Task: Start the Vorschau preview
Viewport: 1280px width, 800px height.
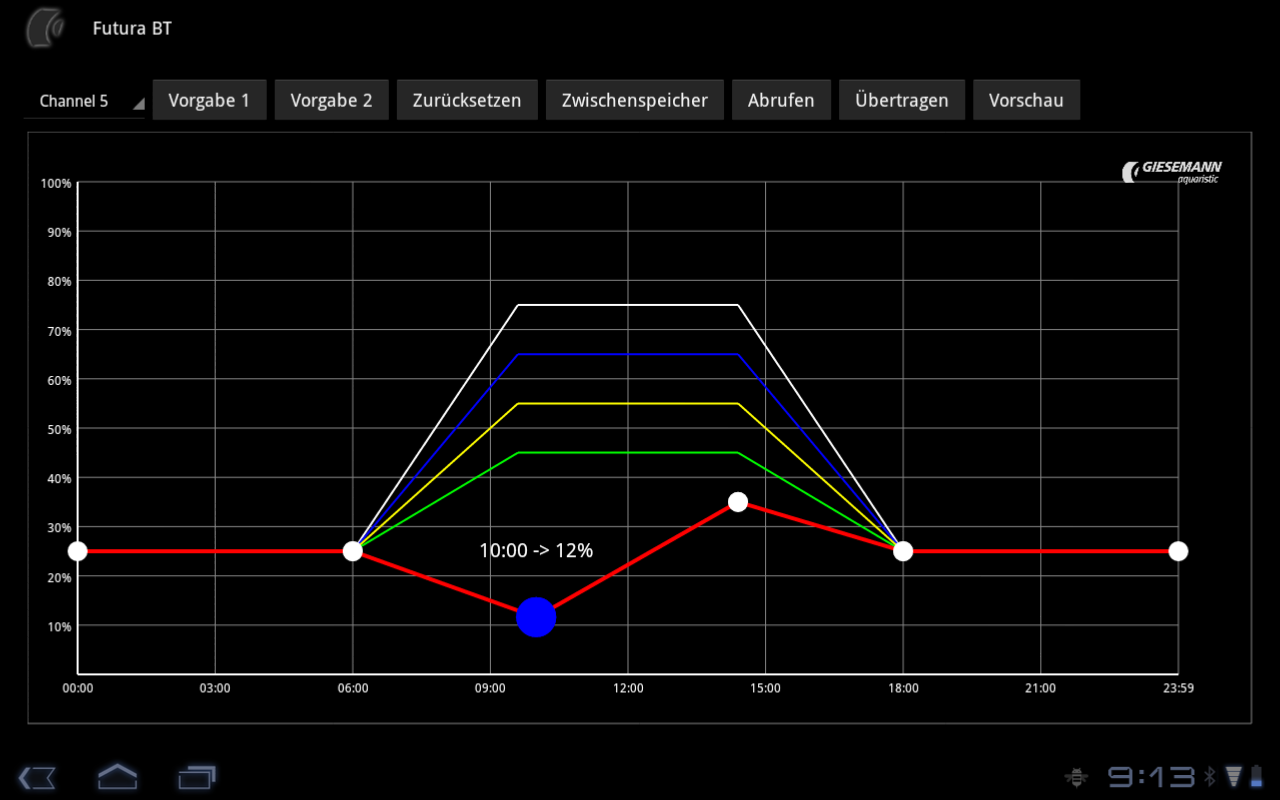Action: (x=1026, y=100)
